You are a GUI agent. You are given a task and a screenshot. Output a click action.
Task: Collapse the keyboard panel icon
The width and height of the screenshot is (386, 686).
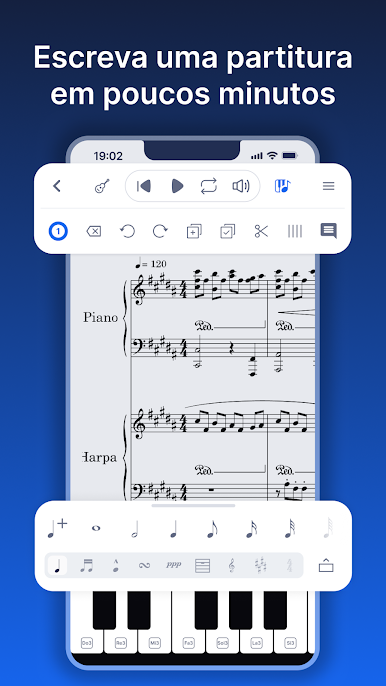[x=326, y=566]
